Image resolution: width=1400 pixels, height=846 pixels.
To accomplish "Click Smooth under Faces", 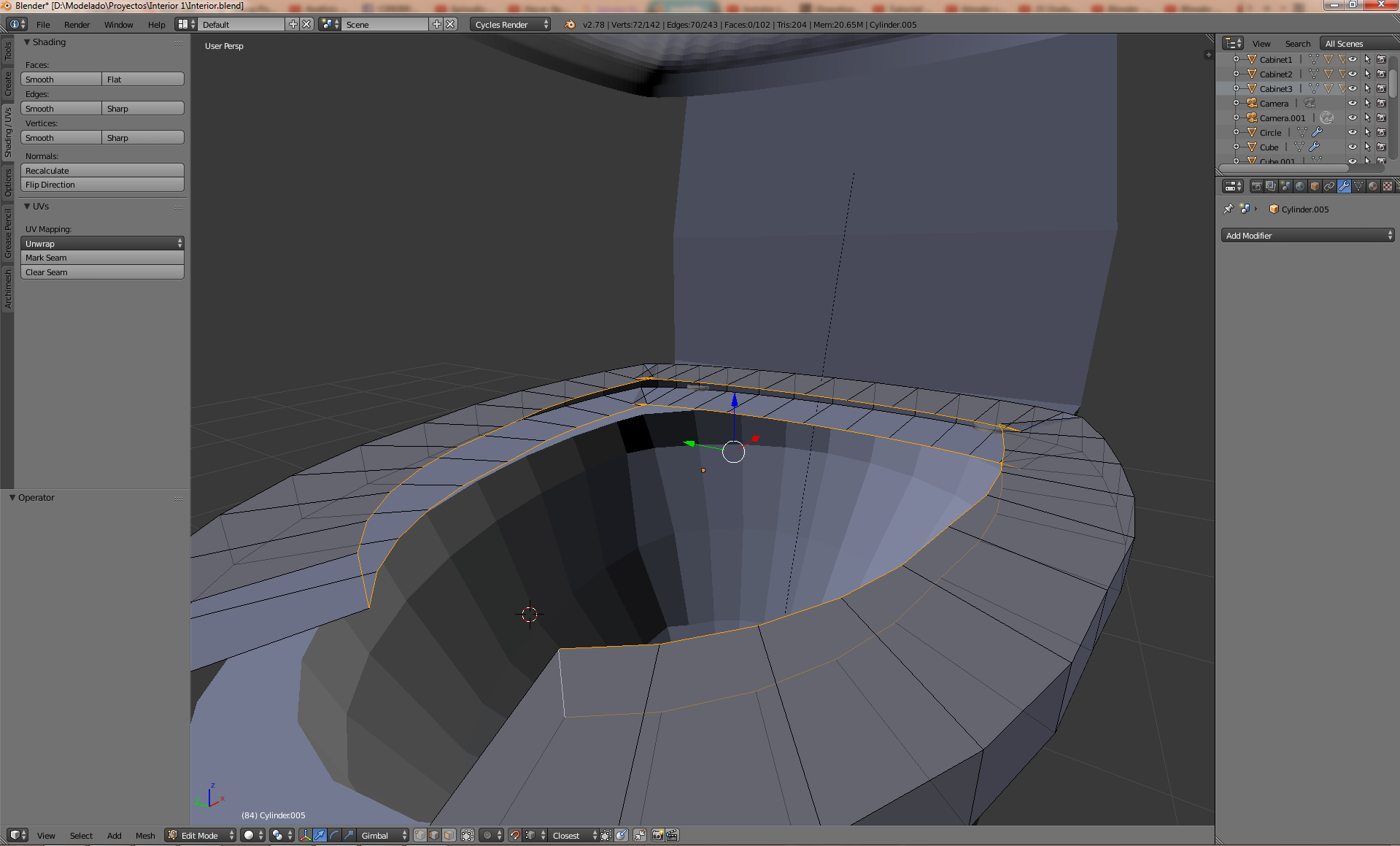I will point(61,79).
